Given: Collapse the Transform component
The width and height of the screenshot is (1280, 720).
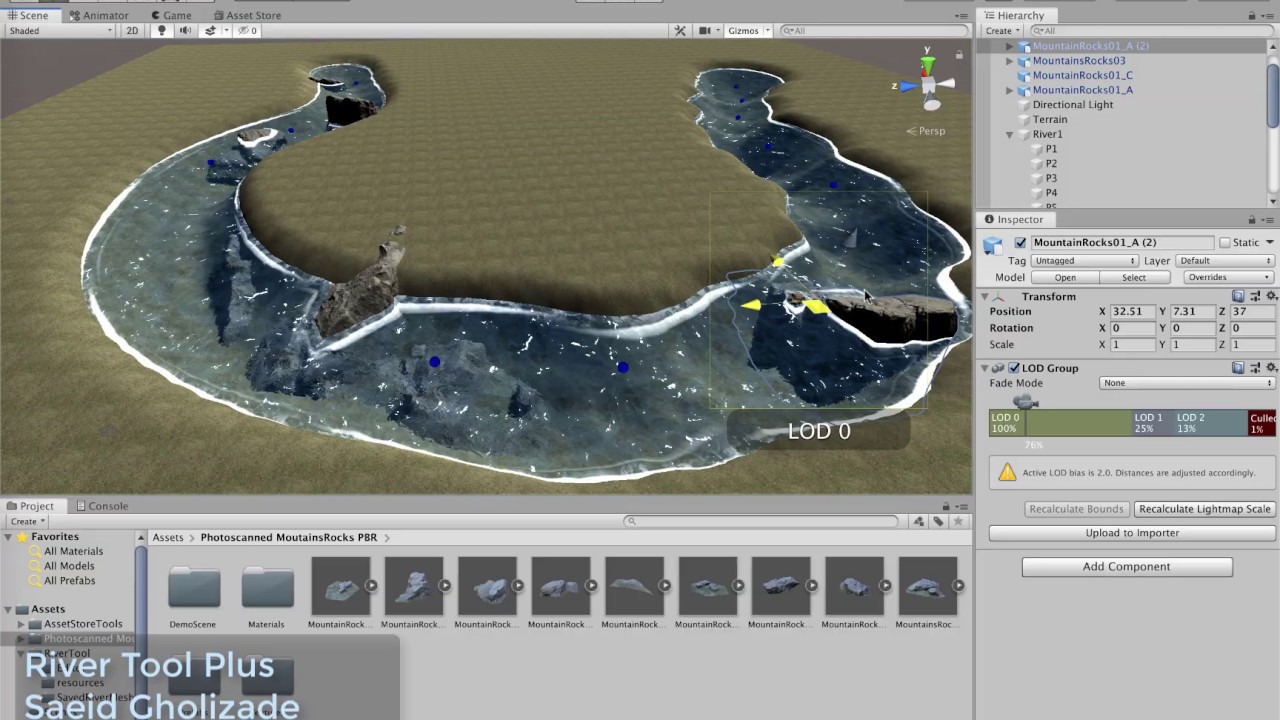Looking at the screenshot, I should coord(984,297).
